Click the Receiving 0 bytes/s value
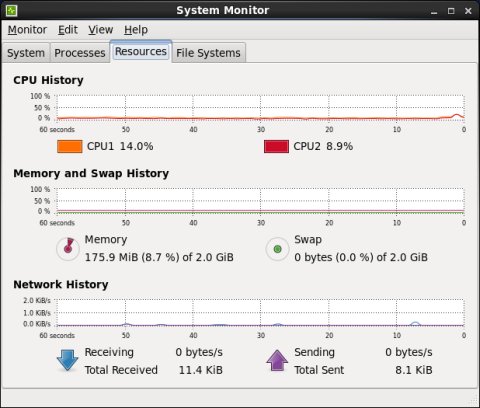480x408 pixels. pos(199,352)
